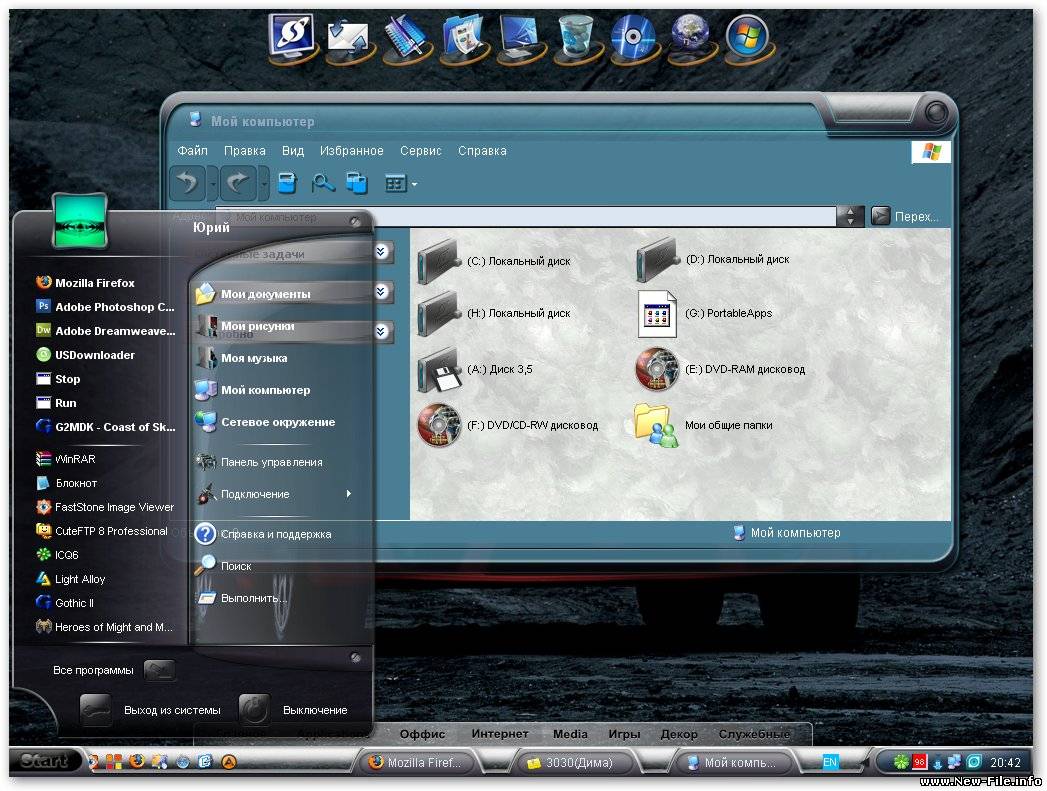The width and height of the screenshot is (1047, 791).
Task: Open the Сервис menu
Action: pyautogui.click(x=421, y=151)
